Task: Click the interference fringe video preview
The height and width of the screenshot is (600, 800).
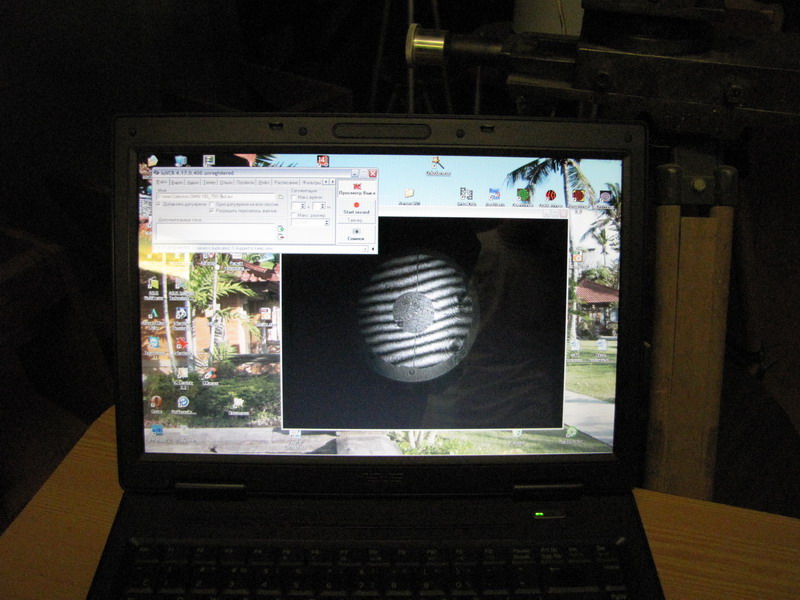Action: click(423, 323)
